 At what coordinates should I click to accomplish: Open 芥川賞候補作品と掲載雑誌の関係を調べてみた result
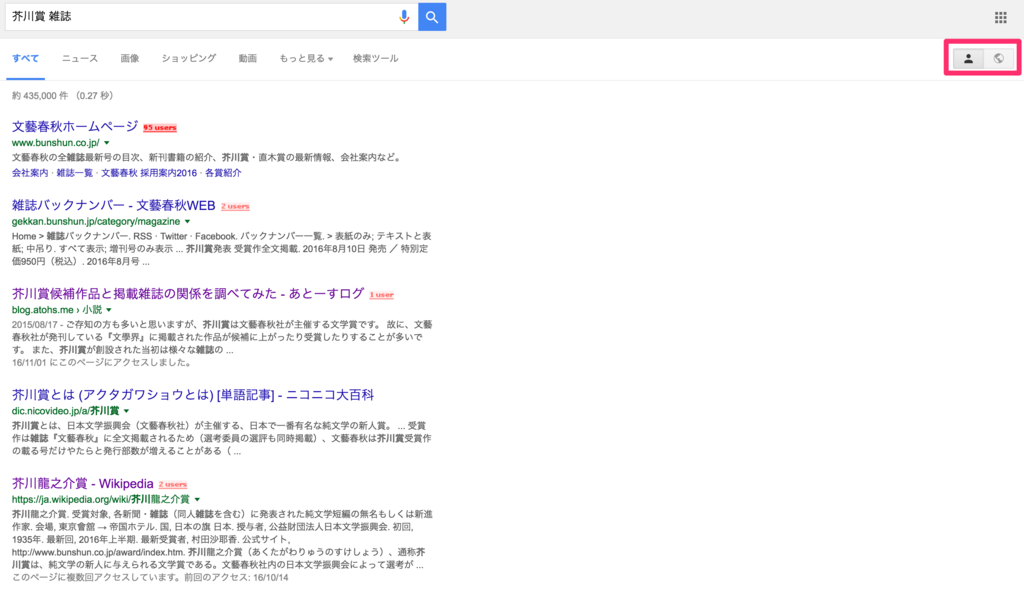click(188, 293)
